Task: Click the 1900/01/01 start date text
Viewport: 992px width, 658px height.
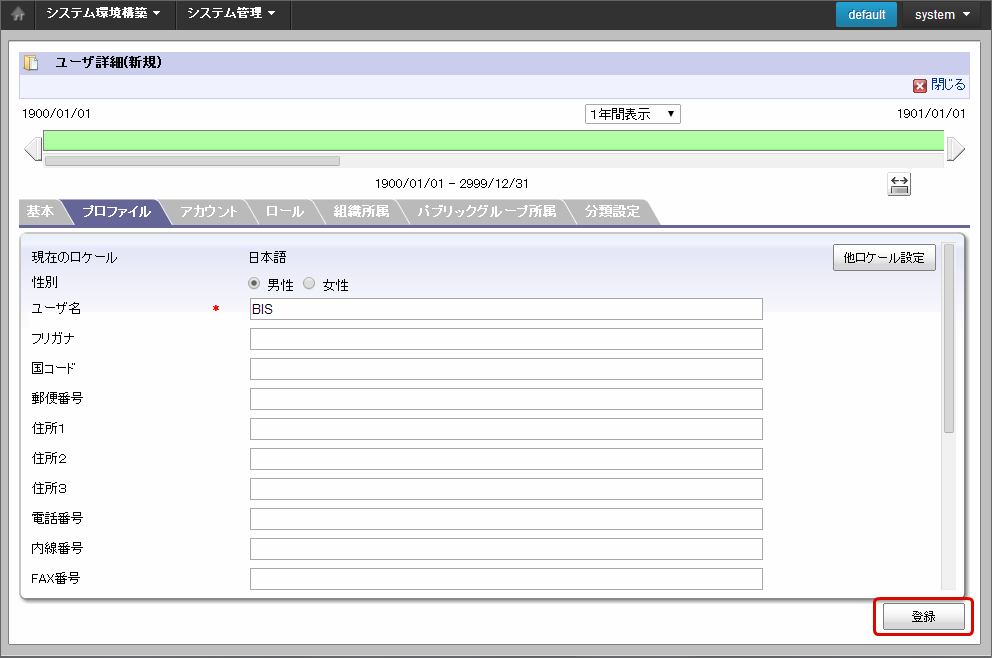Action: pyautogui.click(x=56, y=114)
